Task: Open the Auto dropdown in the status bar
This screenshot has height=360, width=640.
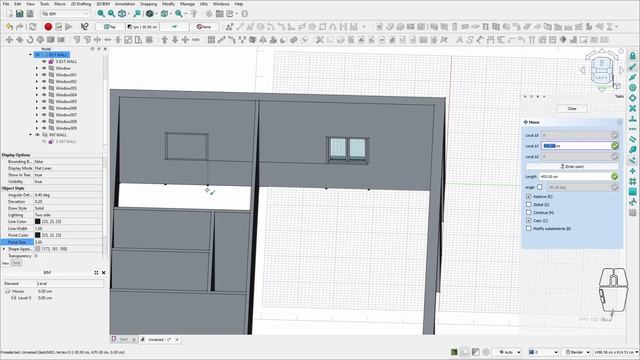Action: click(x=507, y=352)
